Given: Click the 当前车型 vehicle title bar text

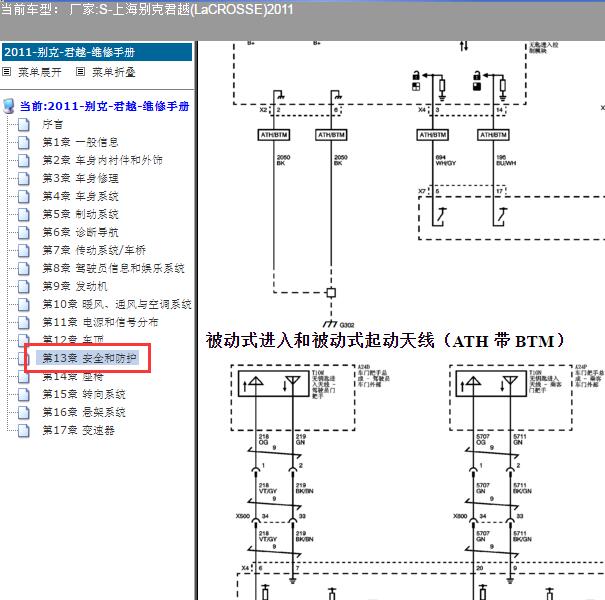Looking at the screenshot, I should click(x=147, y=9).
